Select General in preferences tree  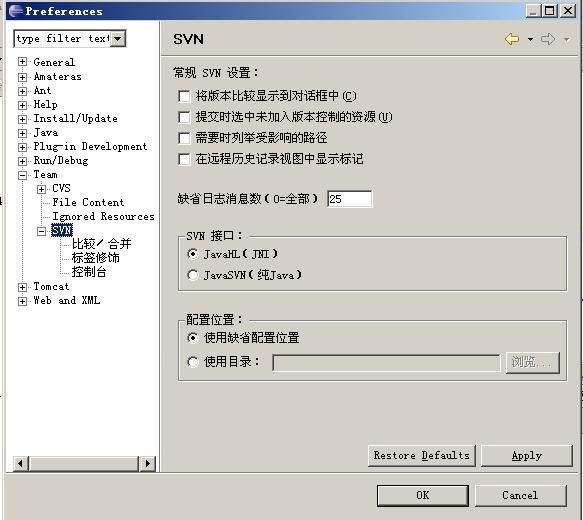pos(54,62)
